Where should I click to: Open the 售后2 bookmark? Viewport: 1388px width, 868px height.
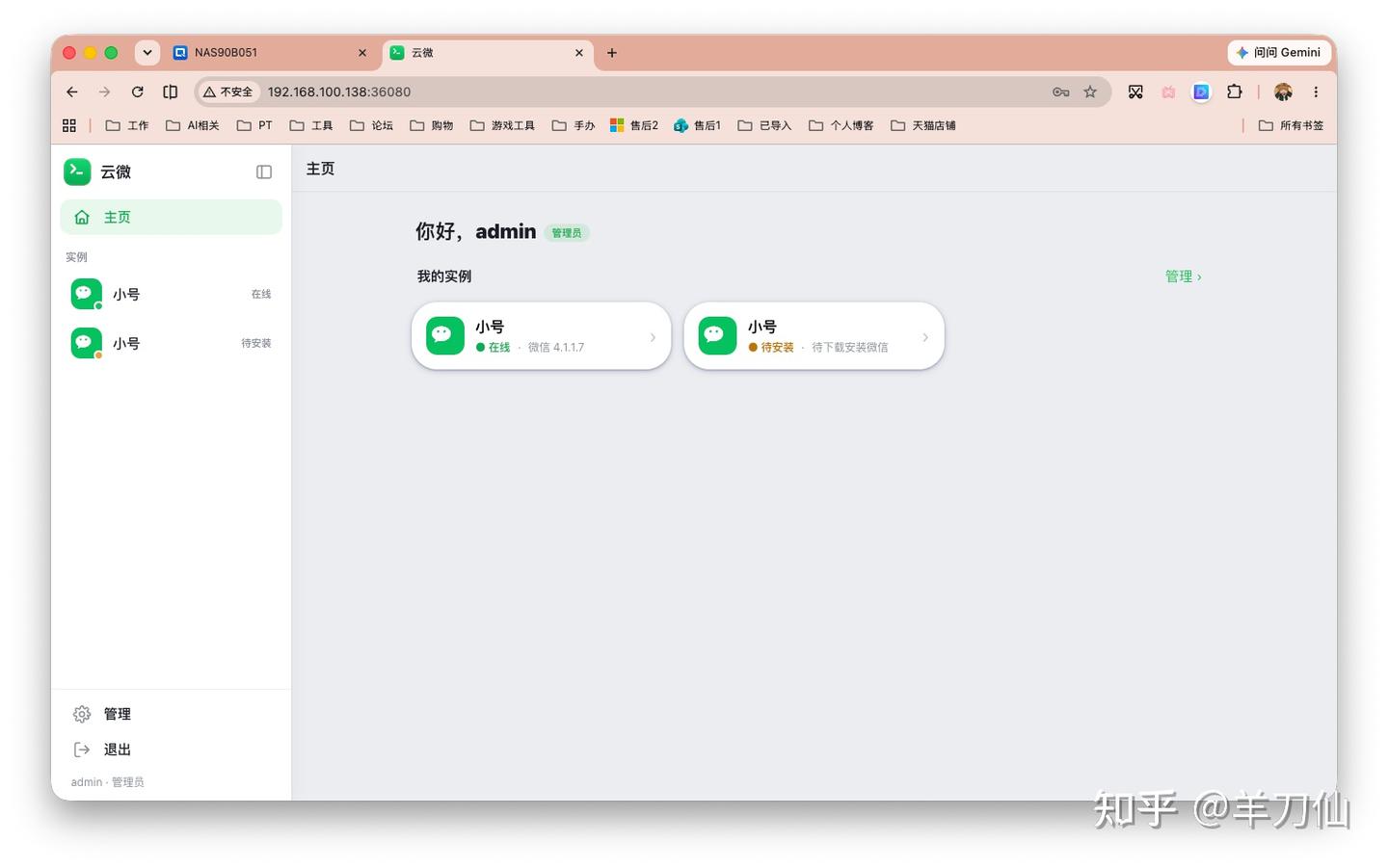(634, 125)
